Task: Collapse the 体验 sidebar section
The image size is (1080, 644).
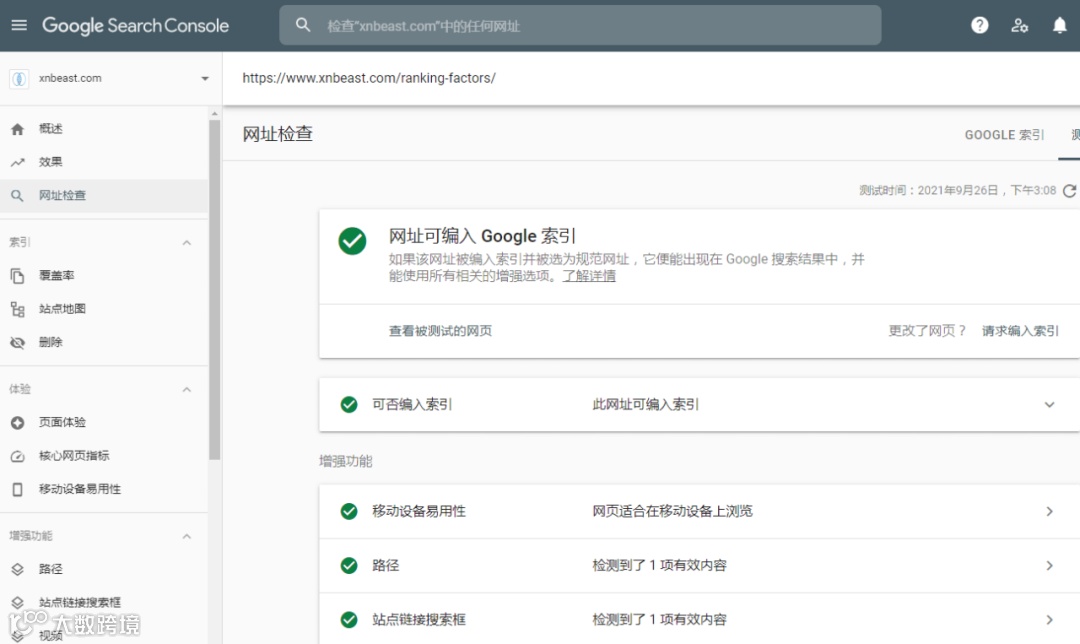Action: click(x=187, y=389)
